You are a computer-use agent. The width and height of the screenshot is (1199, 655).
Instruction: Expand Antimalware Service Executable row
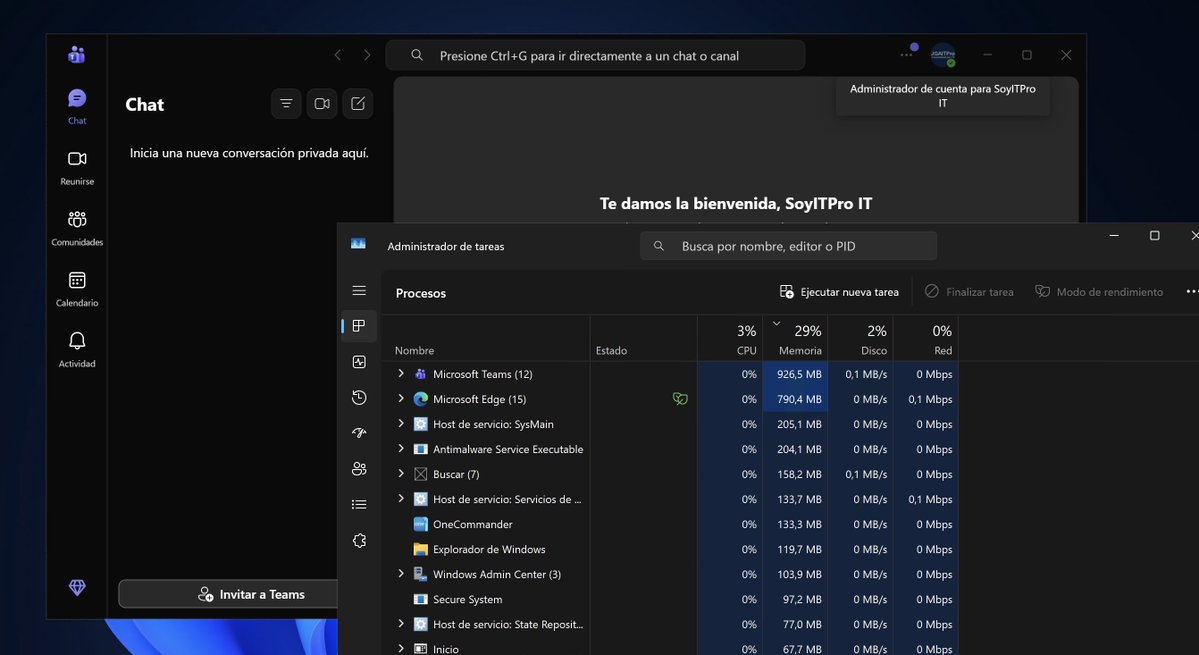pos(401,449)
